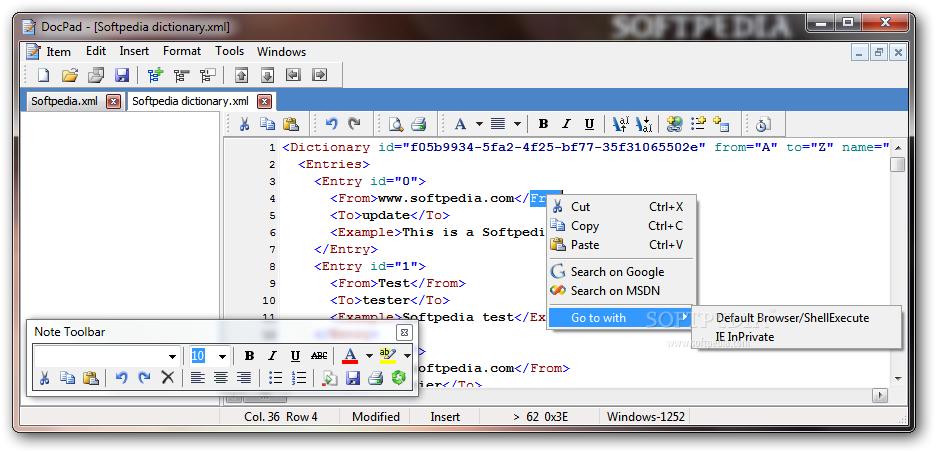Viewport: 936px width, 453px height.
Task: Toggle Bold in the Note Toolbar
Action: point(250,356)
